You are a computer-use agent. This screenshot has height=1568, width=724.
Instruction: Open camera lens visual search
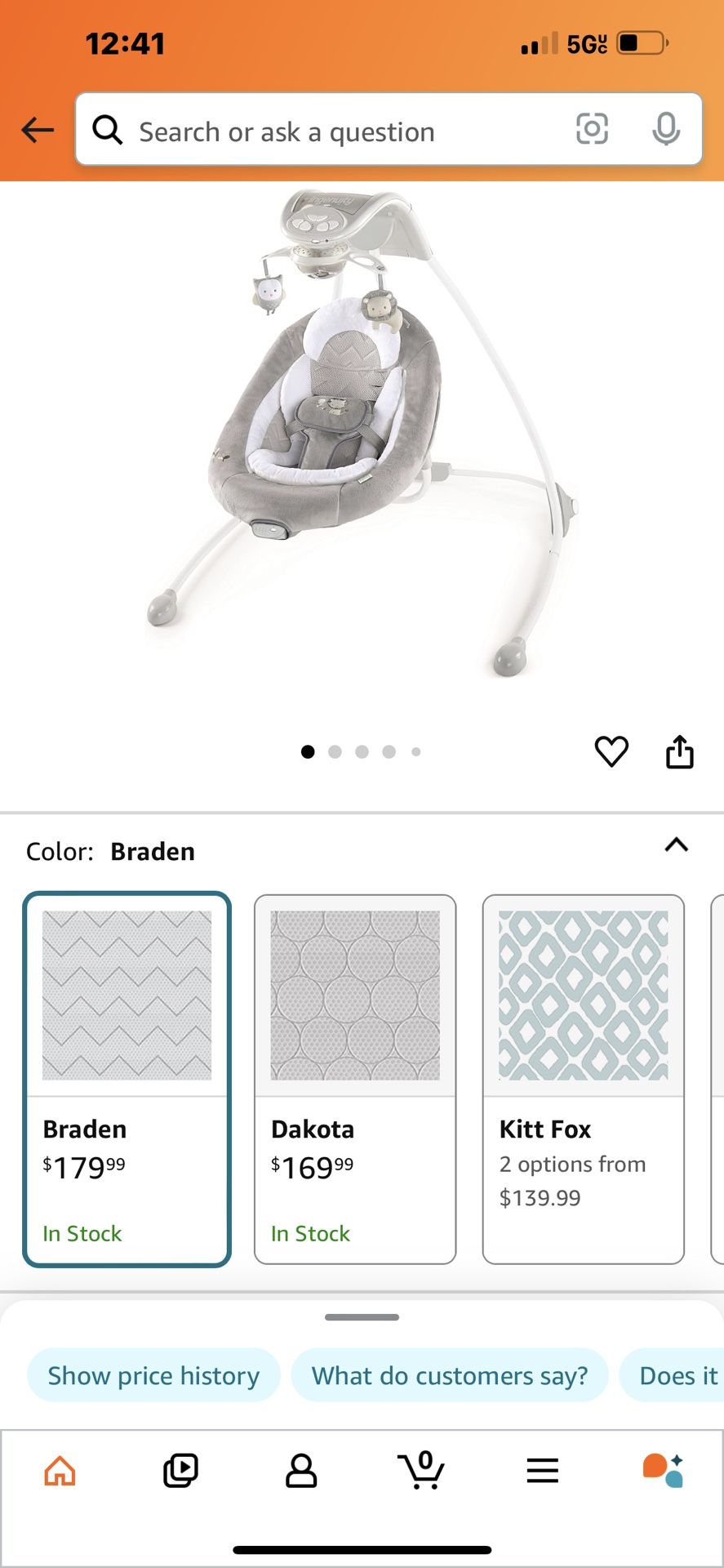(592, 129)
